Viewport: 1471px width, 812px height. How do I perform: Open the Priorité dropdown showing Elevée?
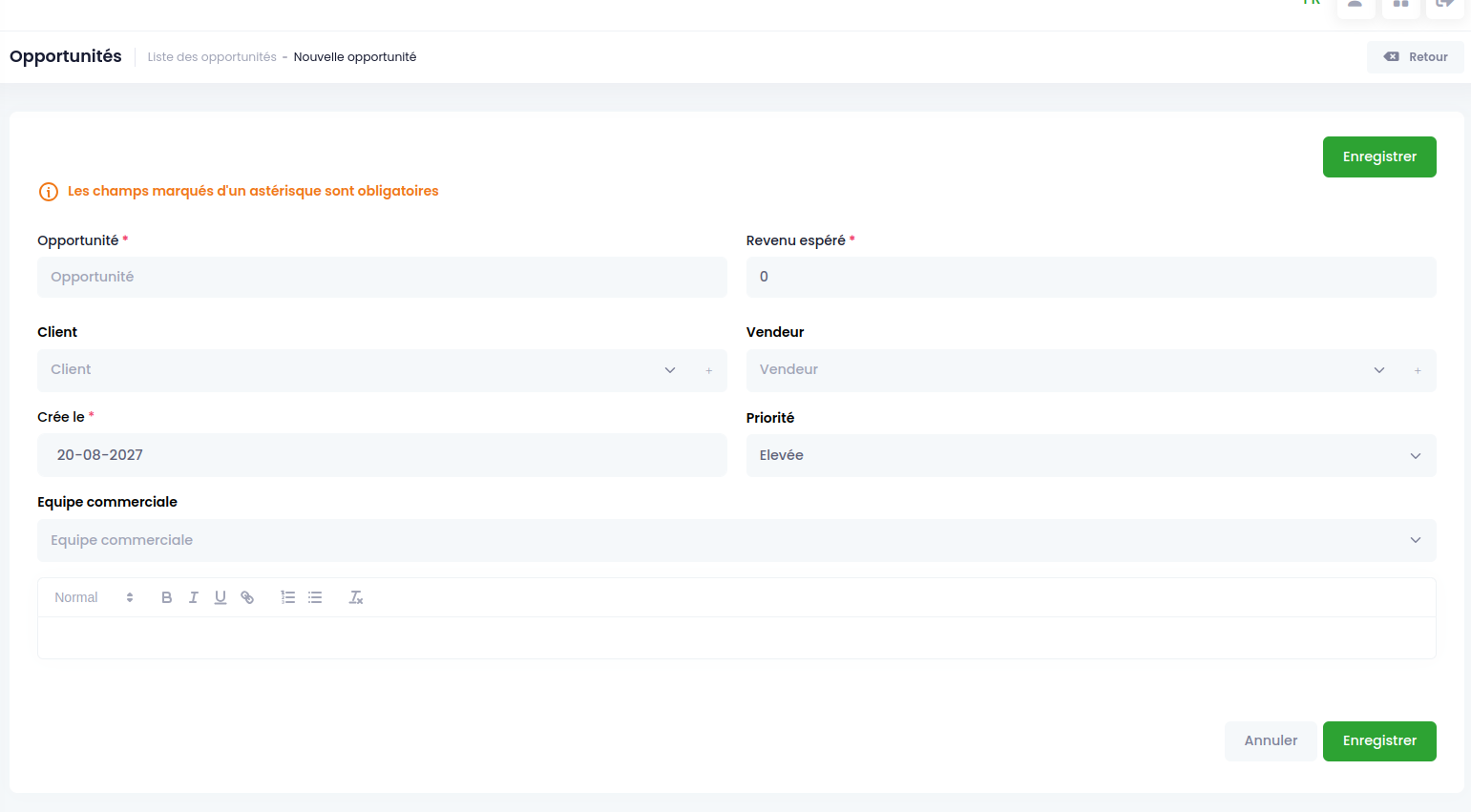click(x=1091, y=455)
